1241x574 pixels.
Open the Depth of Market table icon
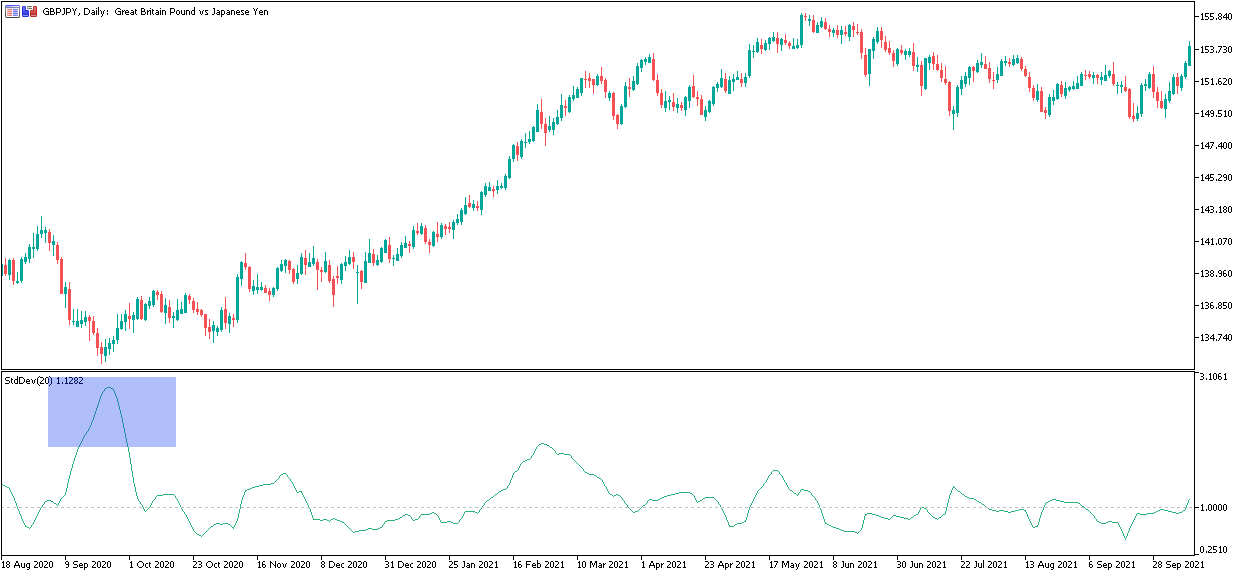click(x=12, y=11)
